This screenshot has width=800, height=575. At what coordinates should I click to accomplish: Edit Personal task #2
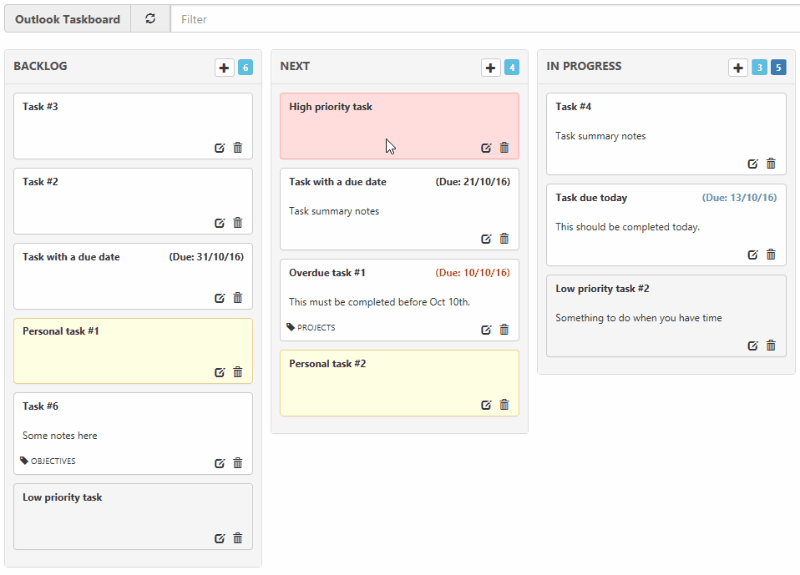pos(486,405)
